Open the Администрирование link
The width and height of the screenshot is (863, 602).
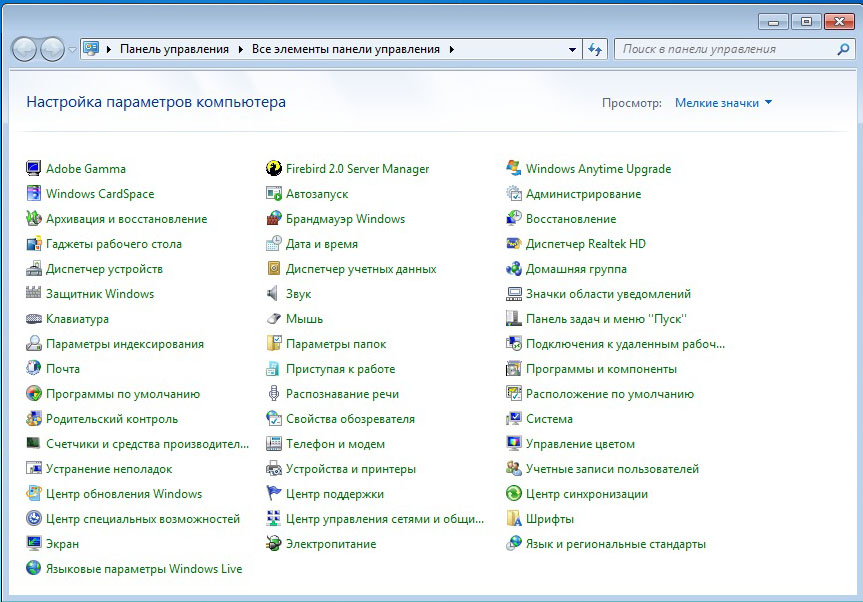coord(583,194)
